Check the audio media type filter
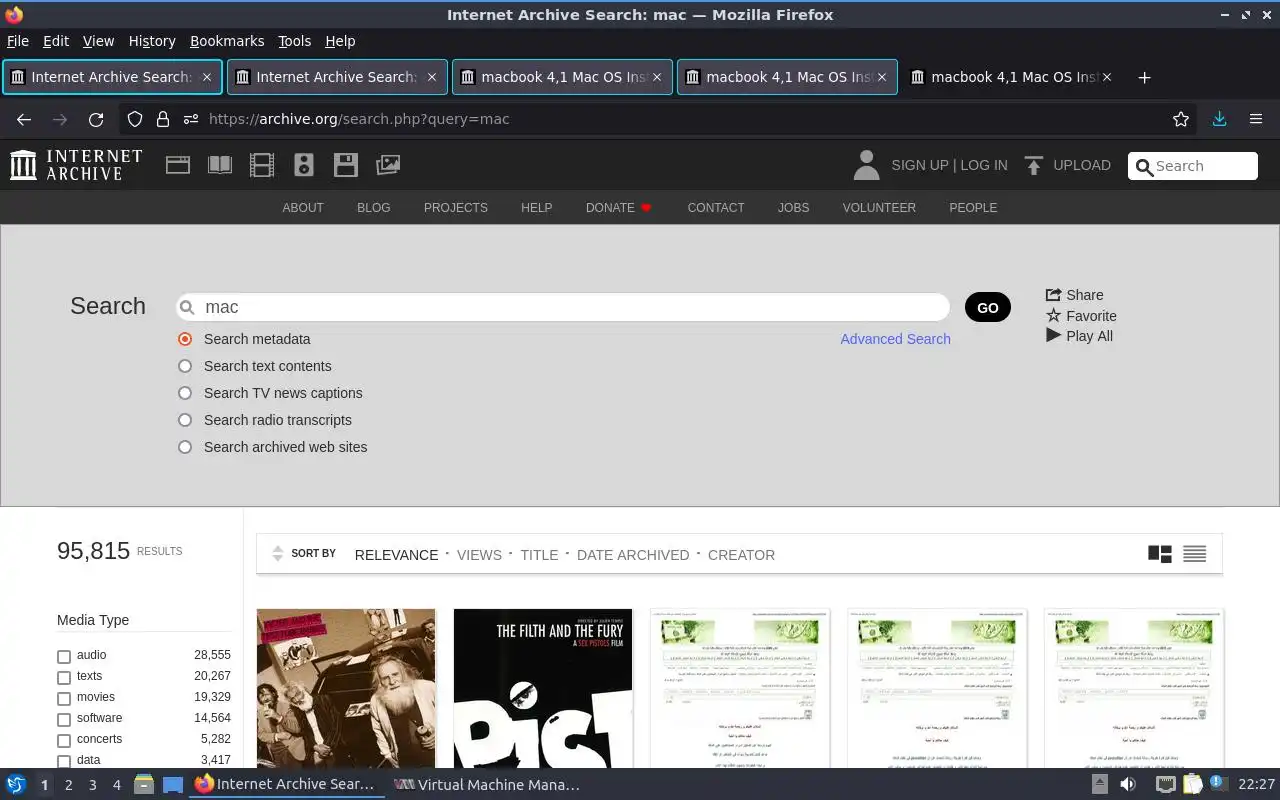 click(64, 656)
